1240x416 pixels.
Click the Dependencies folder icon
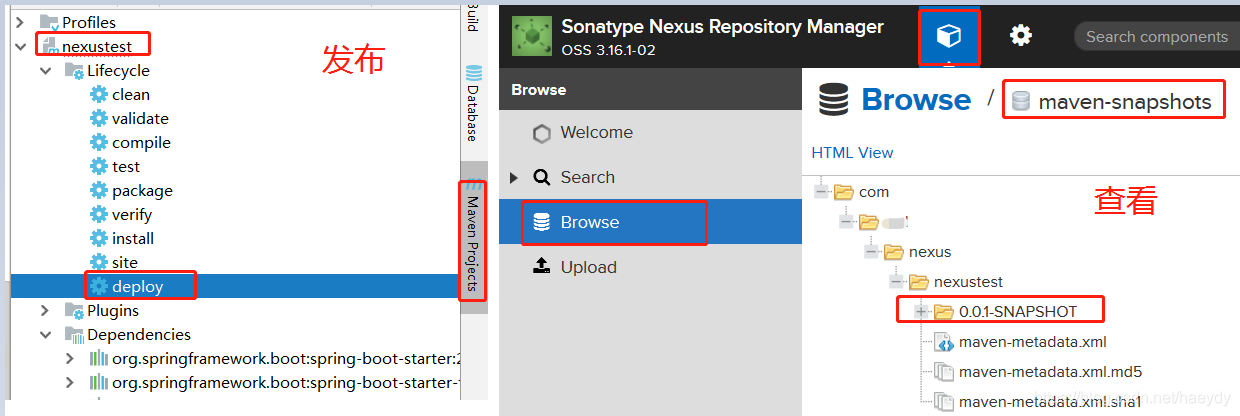tap(74, 334)
